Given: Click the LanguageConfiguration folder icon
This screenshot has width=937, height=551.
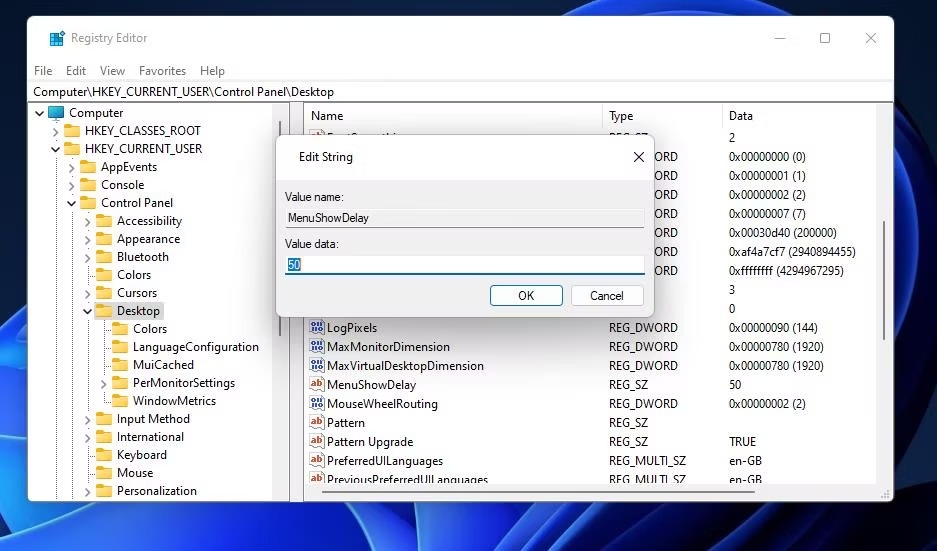Looking at the screenshot, I should [x=120, y=347].
